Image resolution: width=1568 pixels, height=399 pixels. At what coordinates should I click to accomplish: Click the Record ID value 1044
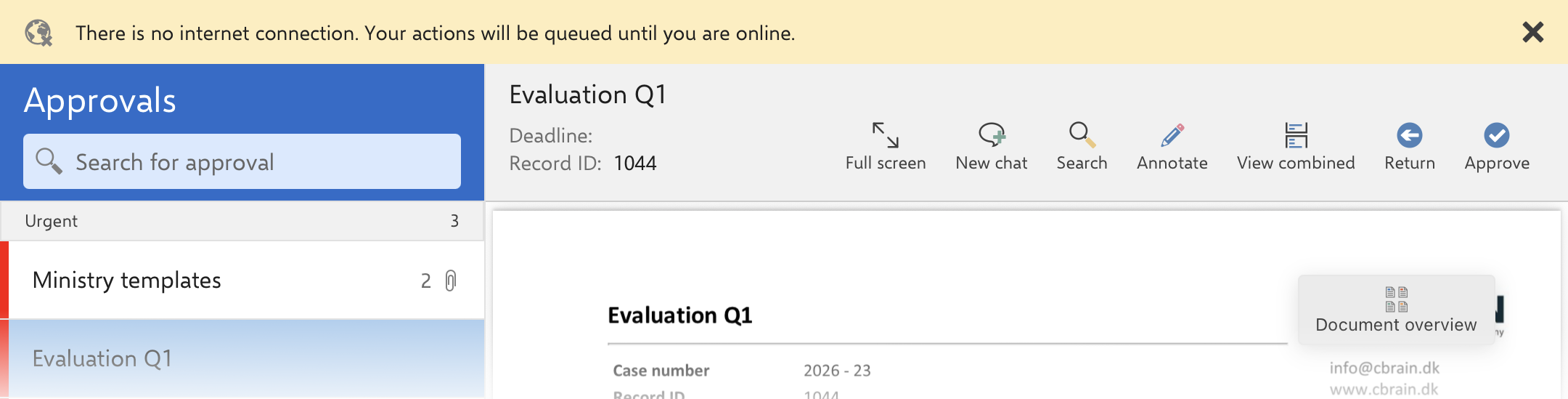635,164
